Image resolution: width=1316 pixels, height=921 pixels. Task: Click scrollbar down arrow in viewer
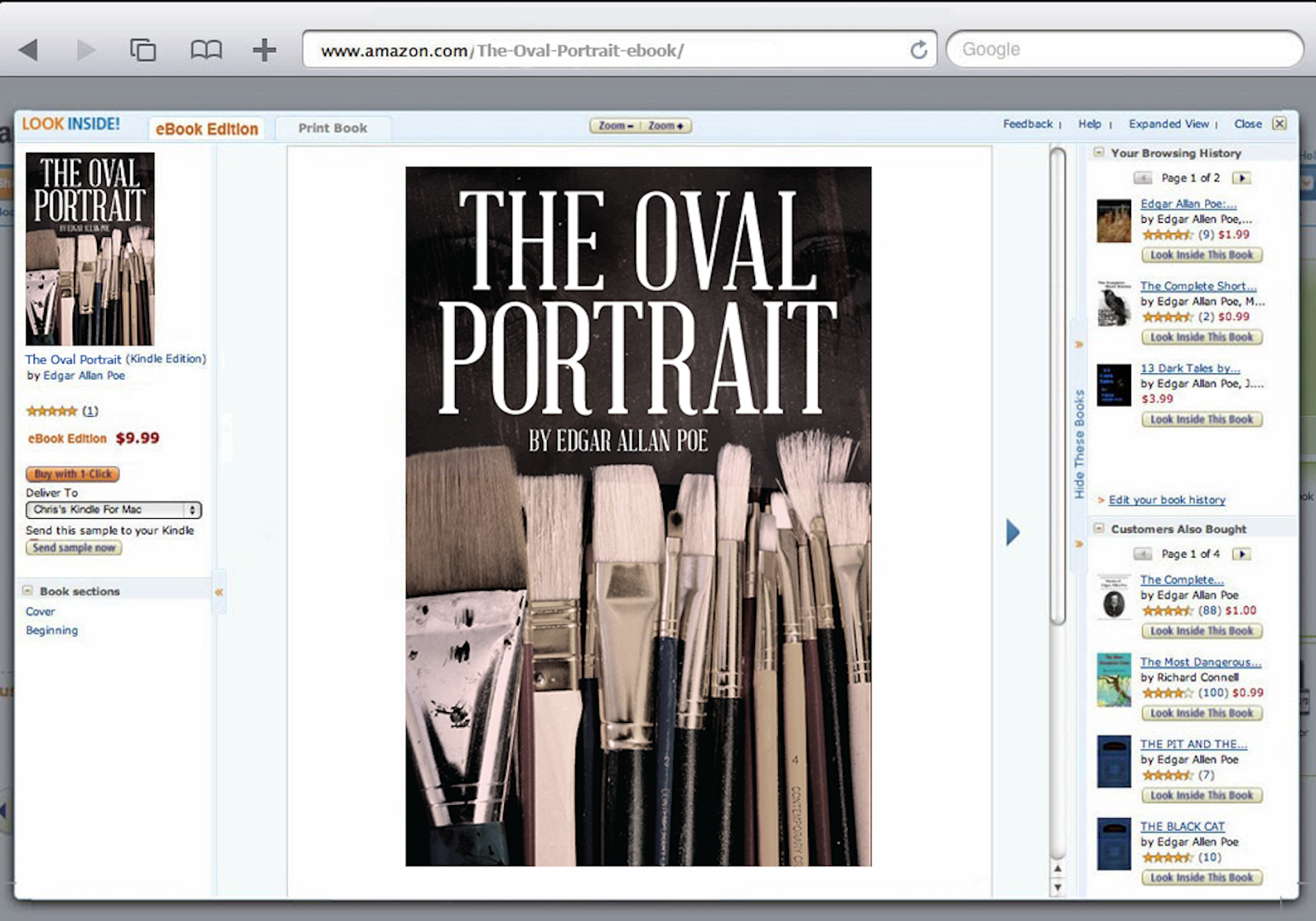click(x=1058, y=887)
